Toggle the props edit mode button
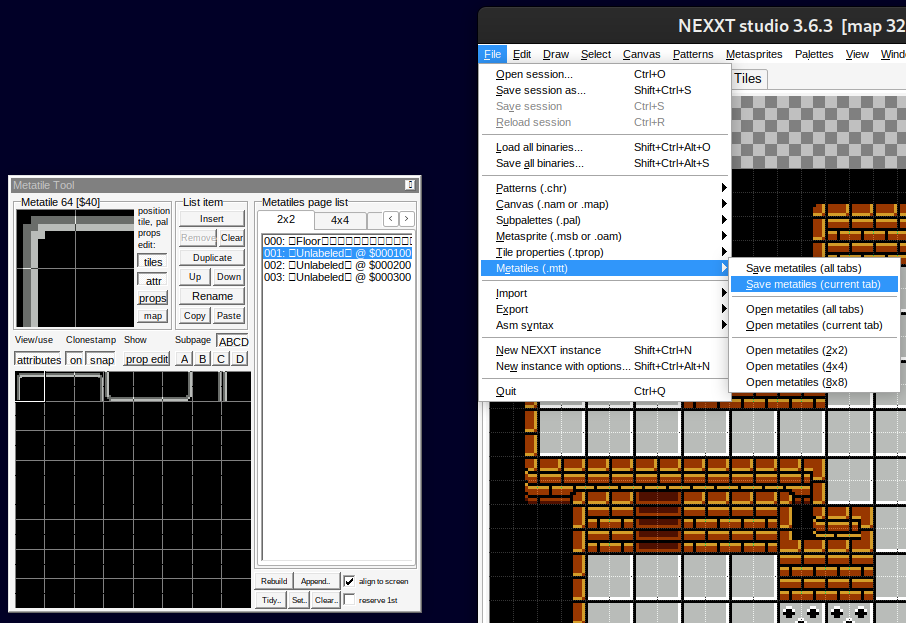This screenshot has width=906, height=623. pyautogui.click(x=153, y=298)
